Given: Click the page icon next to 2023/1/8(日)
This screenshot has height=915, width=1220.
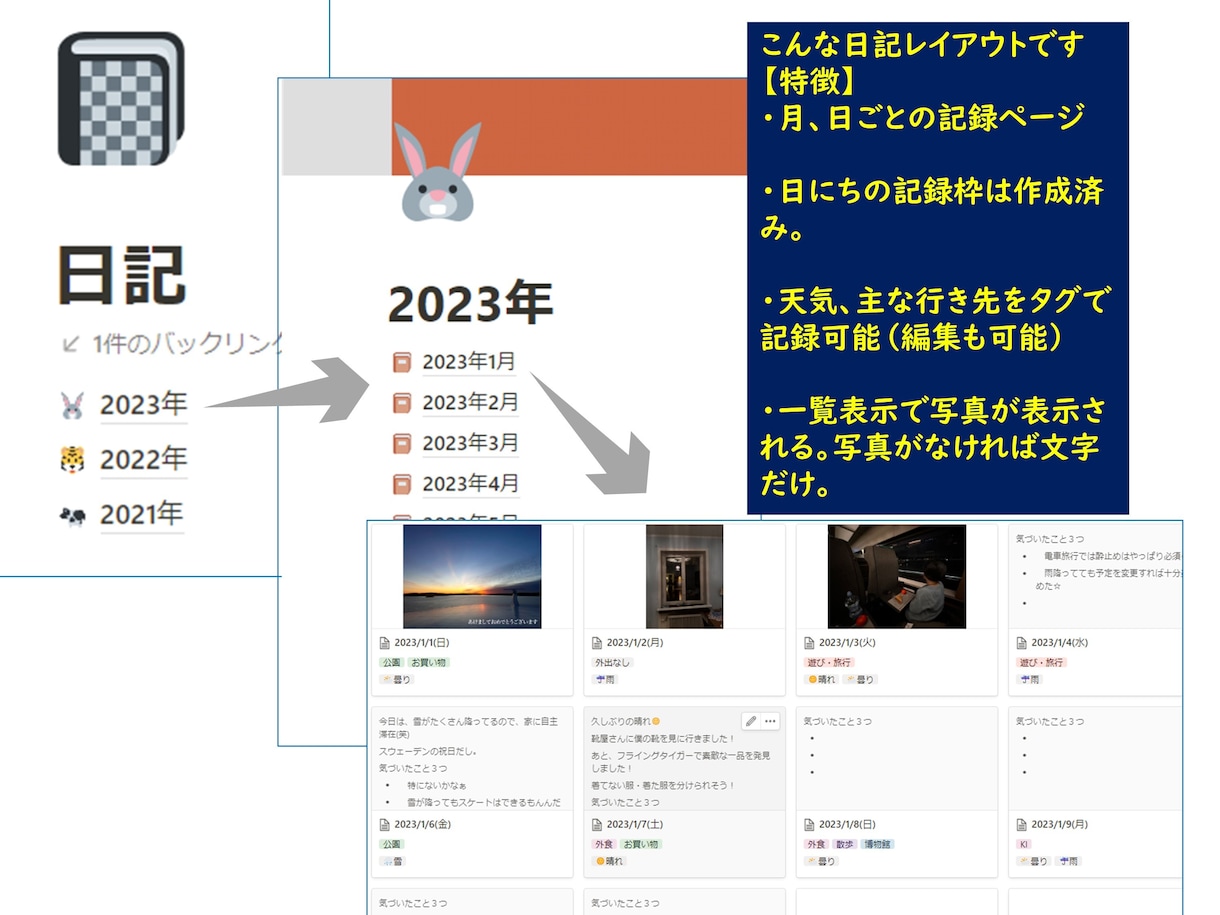Looking at the screenshot, I should coord(810,825).
